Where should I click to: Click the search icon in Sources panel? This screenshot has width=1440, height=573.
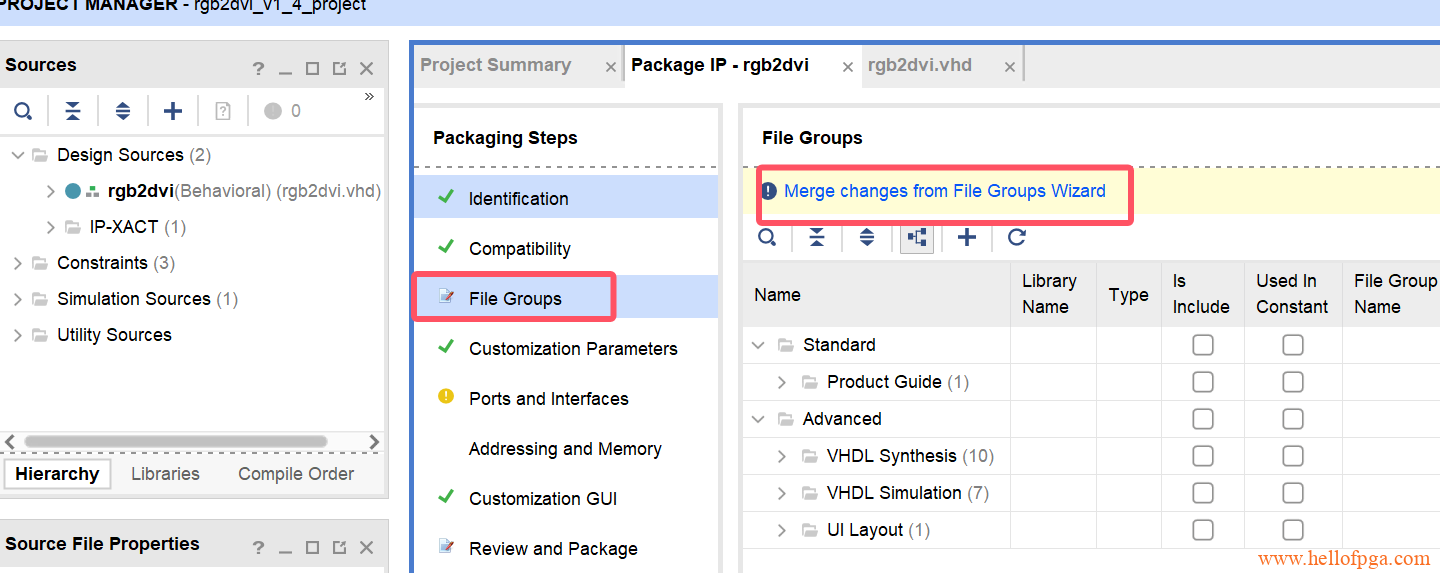(23, 111)
